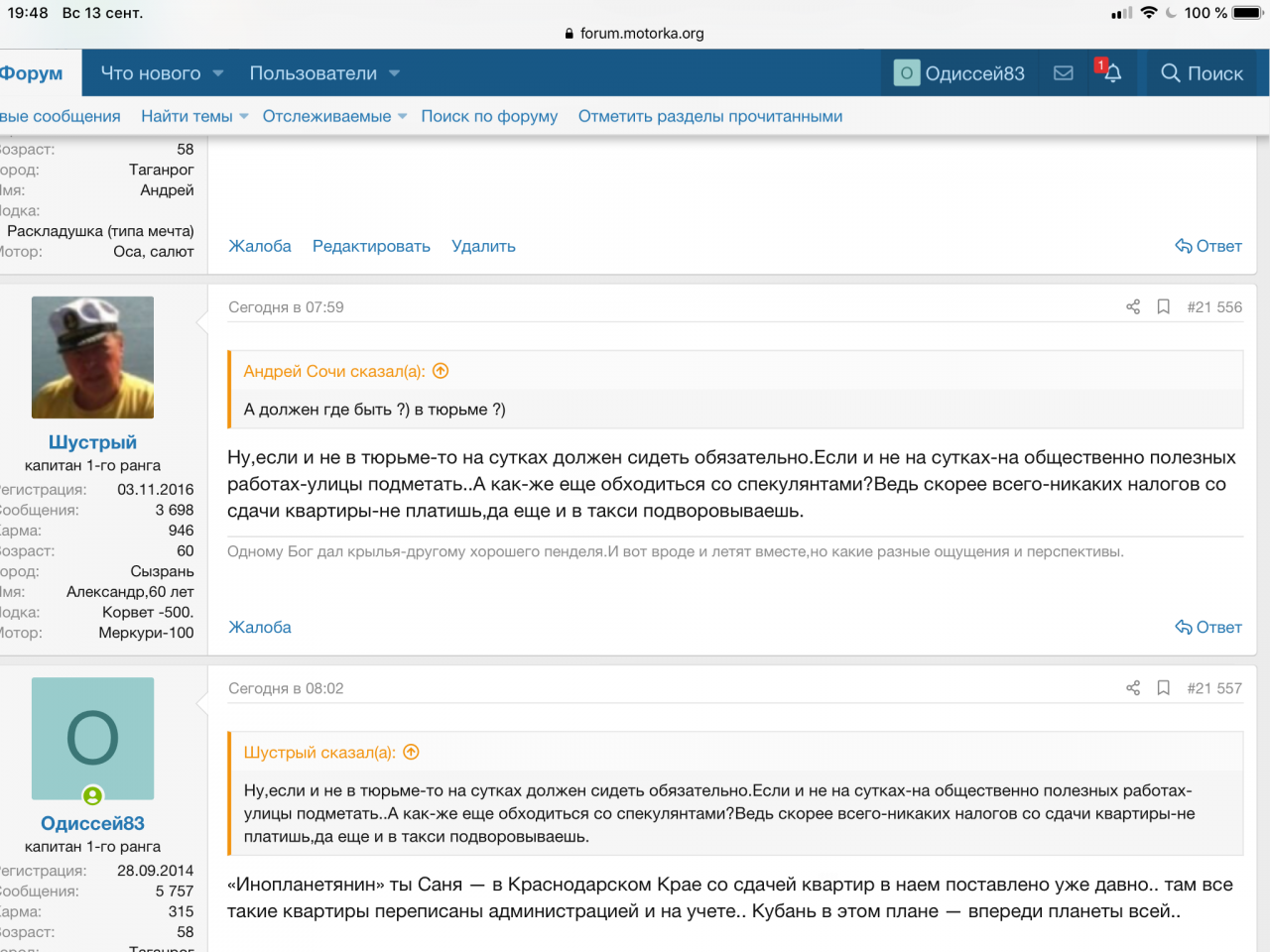Expand the Что нового dropdown
Viewport: 1270px width, 952px height.
218,73
